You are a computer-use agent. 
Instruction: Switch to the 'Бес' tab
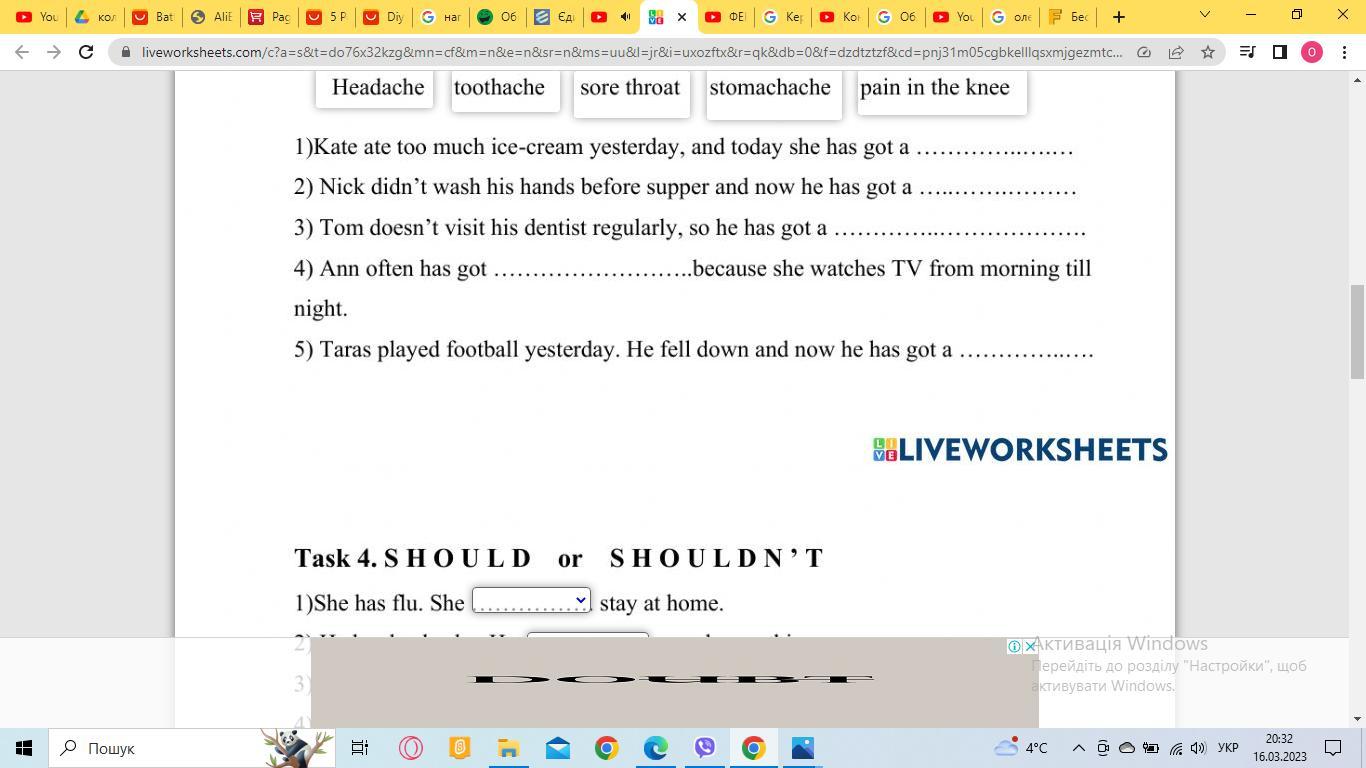(1068, 17)
